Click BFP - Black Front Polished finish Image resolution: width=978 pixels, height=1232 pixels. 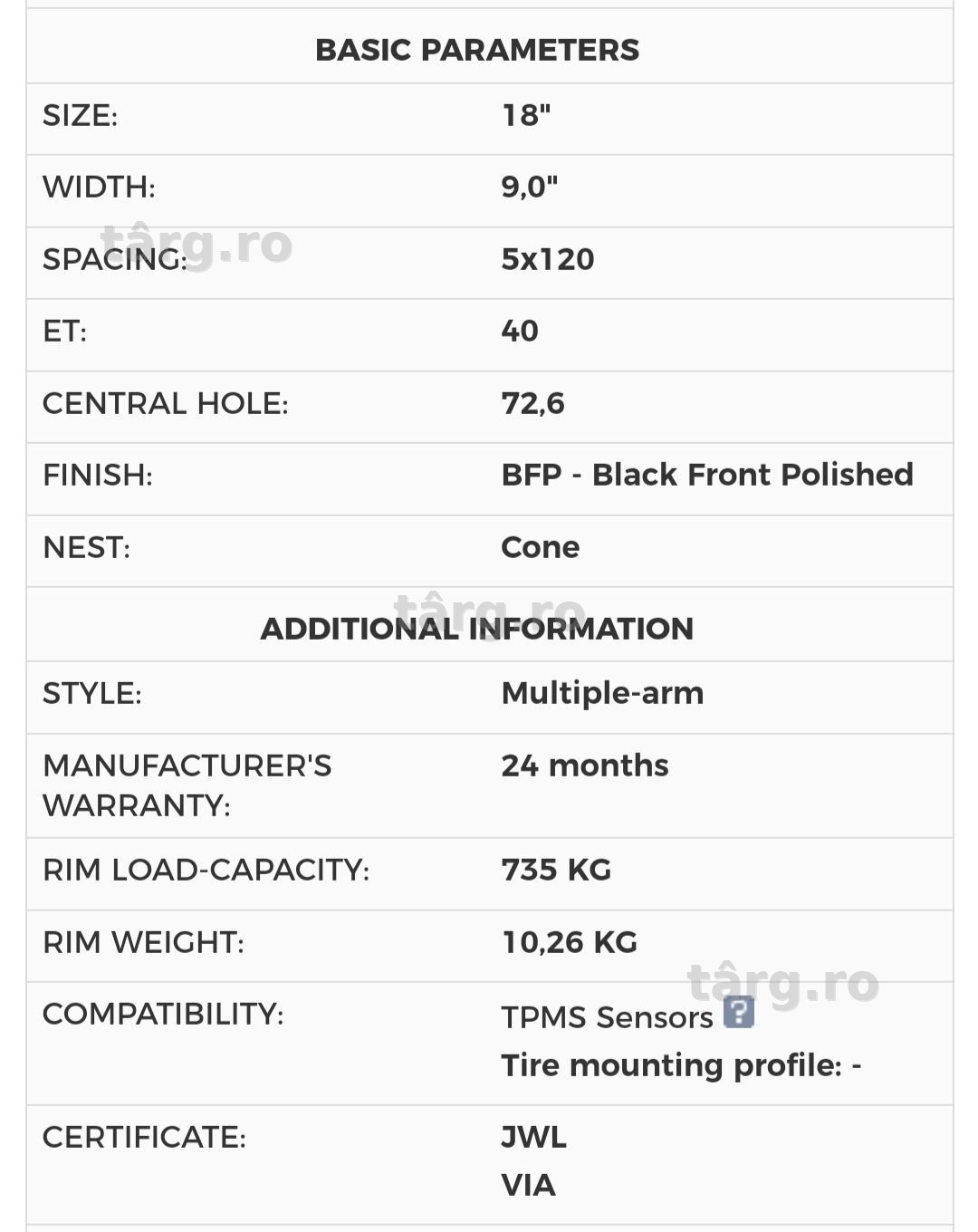point(707,475)
